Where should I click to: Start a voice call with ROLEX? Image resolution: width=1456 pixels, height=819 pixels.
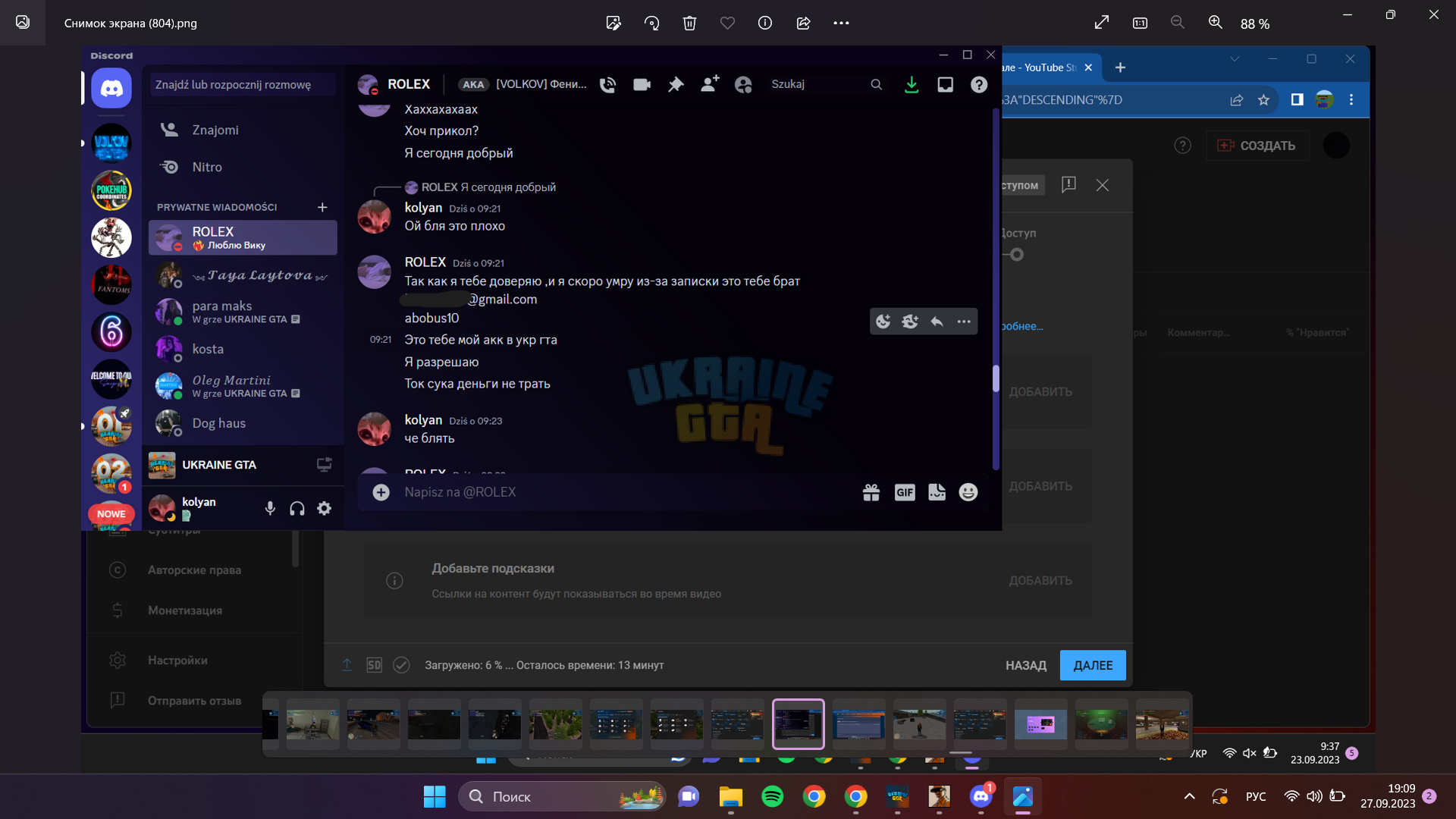pos(607,84)
